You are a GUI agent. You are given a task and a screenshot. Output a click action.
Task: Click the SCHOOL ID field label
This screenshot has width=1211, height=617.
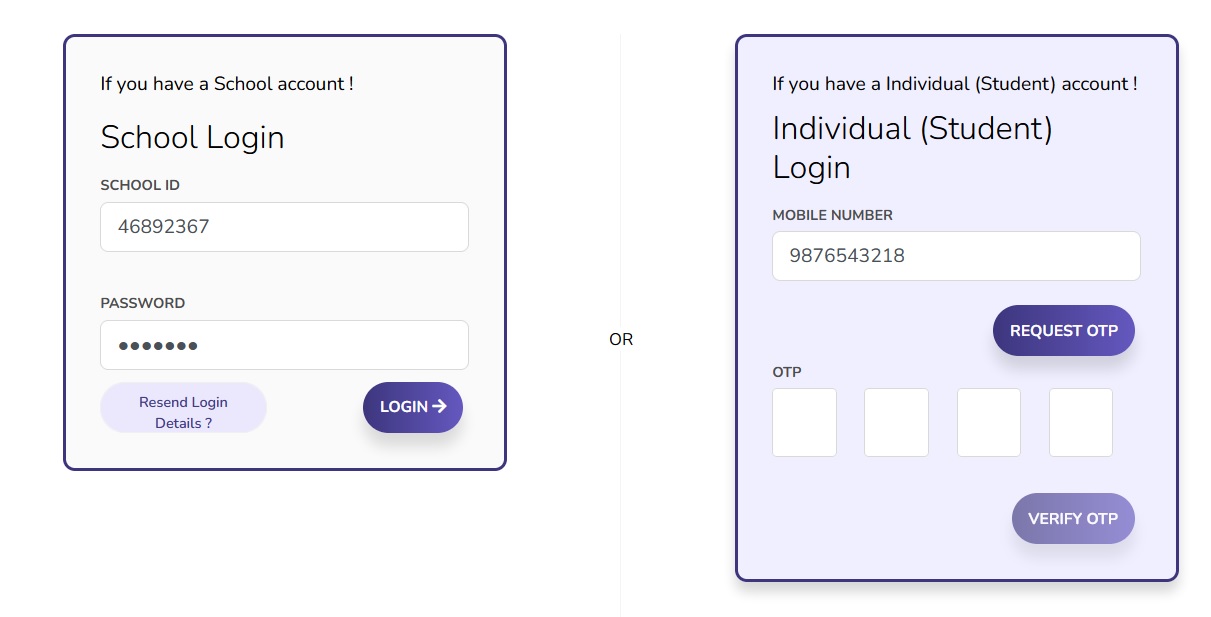point(140,185)
